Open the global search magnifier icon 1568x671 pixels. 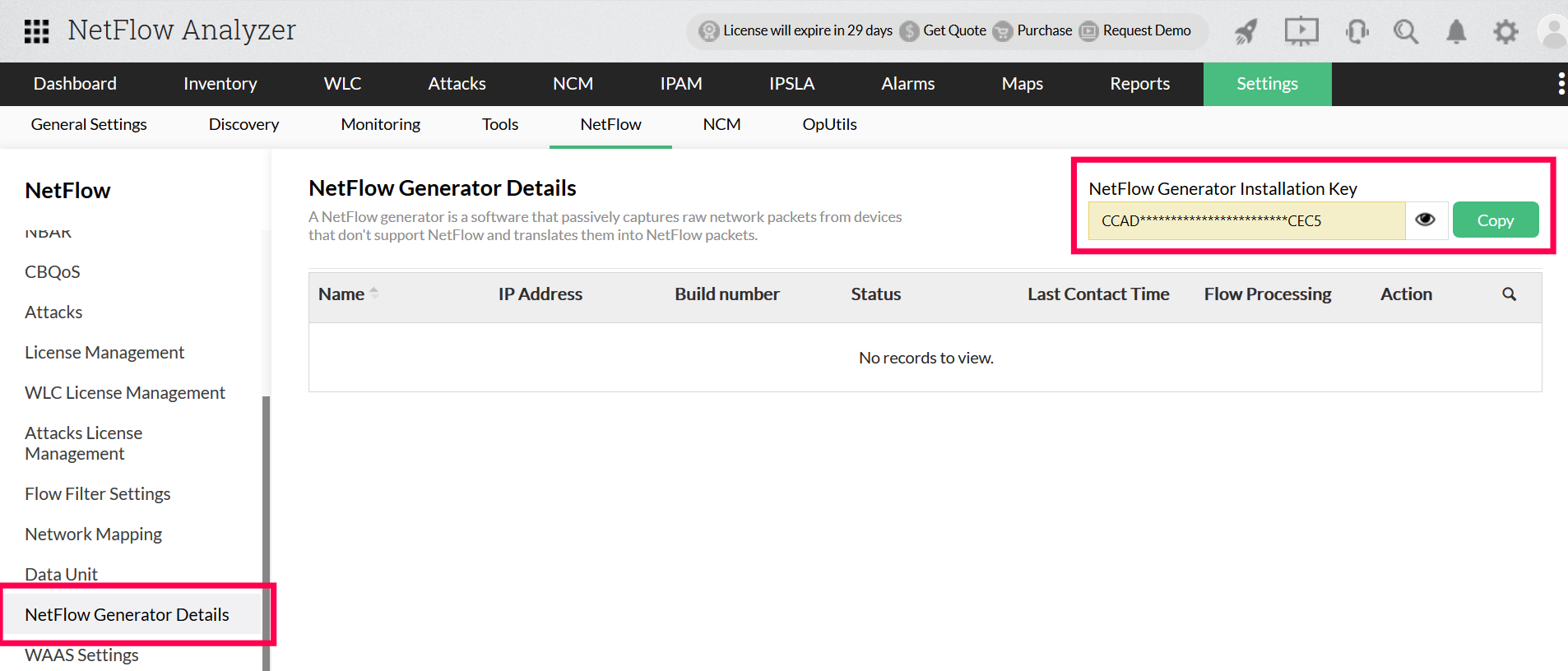[1406, 31]
